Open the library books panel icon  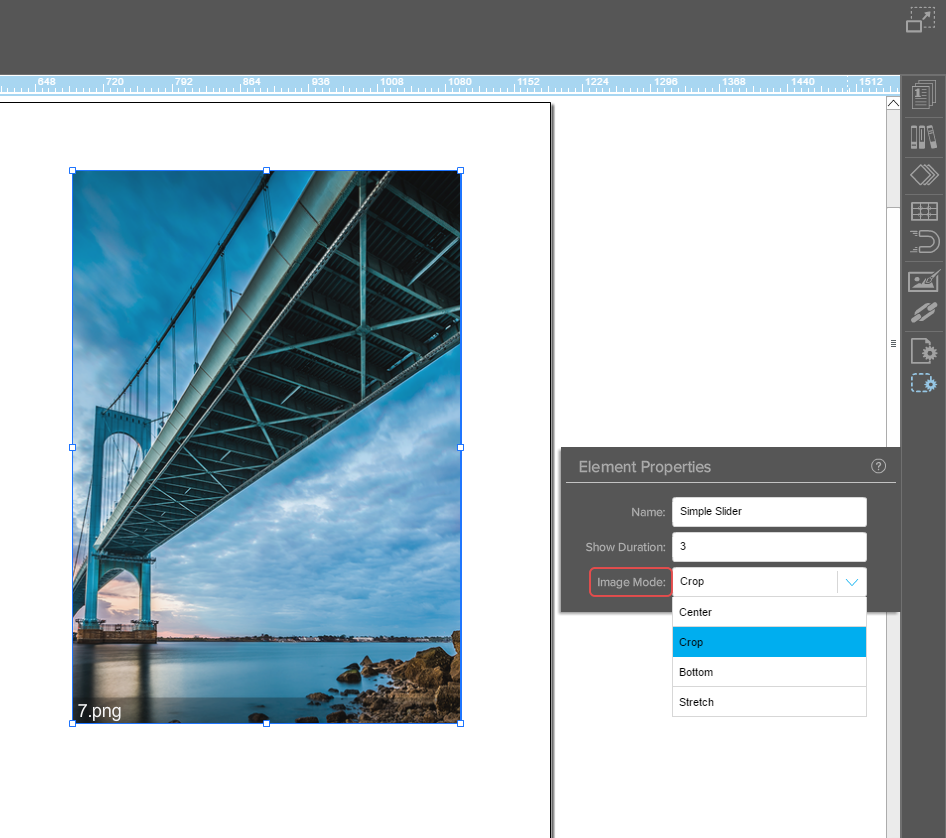point(923,138)
